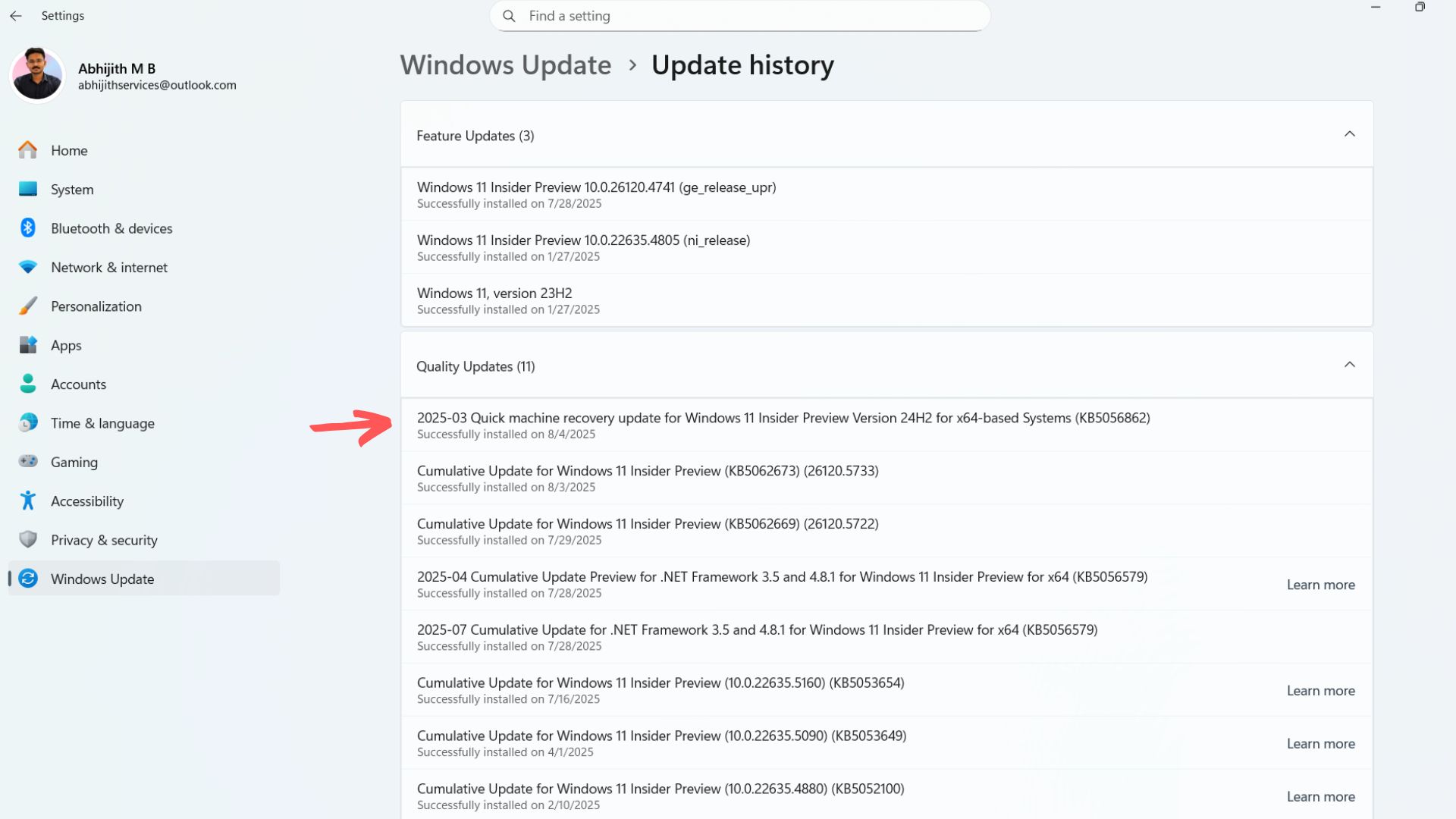The height and width of the screenshot is (819, 1456).
Task: Select Quick machine recovery update KB5056862
Action: [886, 425]
